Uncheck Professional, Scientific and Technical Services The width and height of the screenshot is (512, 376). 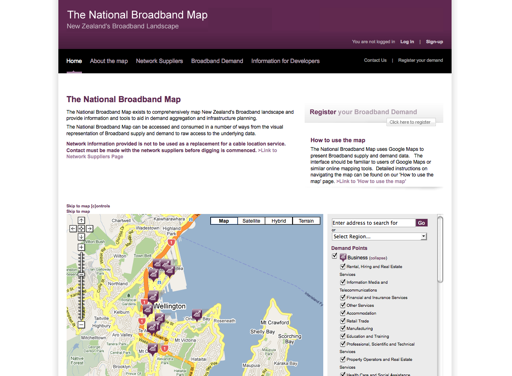click(343, 343)
